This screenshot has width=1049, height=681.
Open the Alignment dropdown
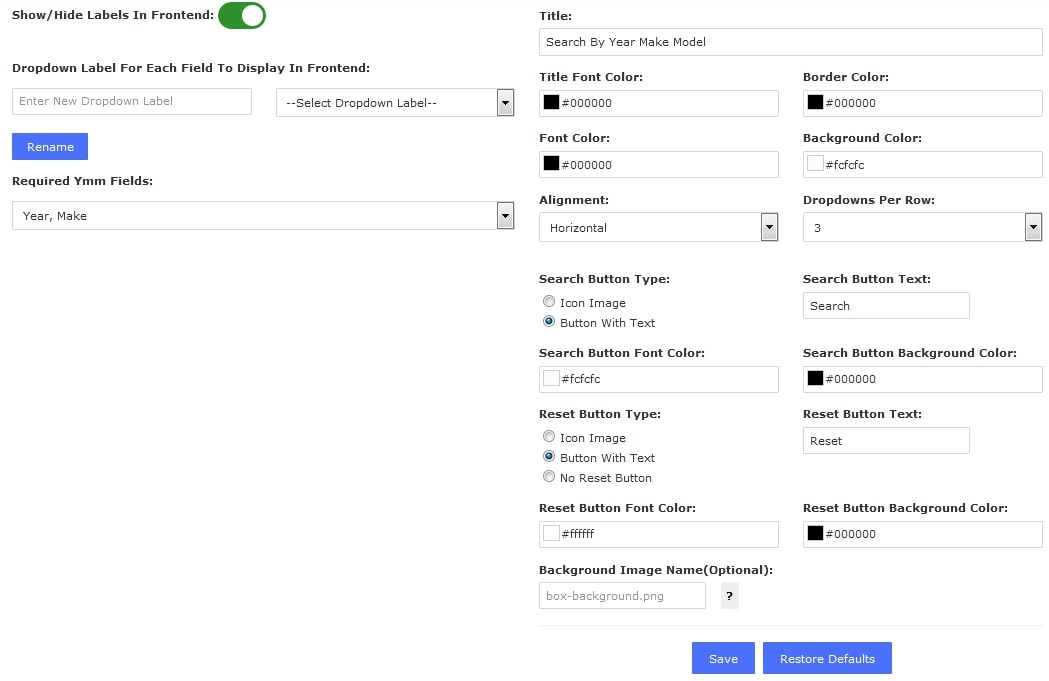(658, 228)
